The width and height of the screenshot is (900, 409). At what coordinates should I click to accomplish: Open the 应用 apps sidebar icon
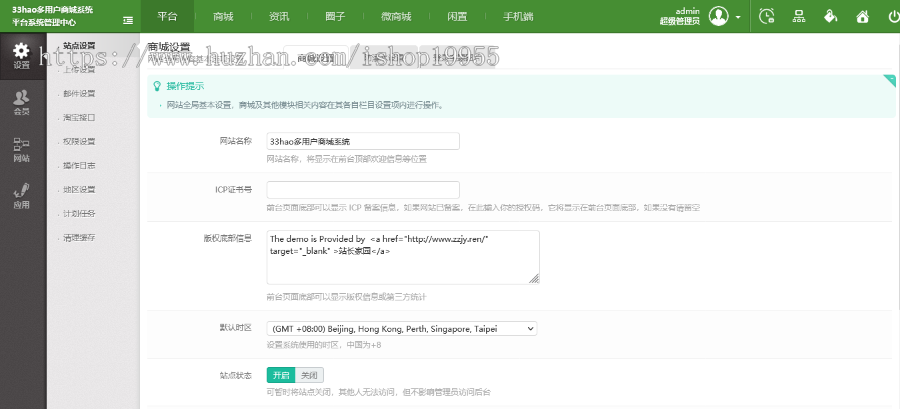(x=22, y=195)
